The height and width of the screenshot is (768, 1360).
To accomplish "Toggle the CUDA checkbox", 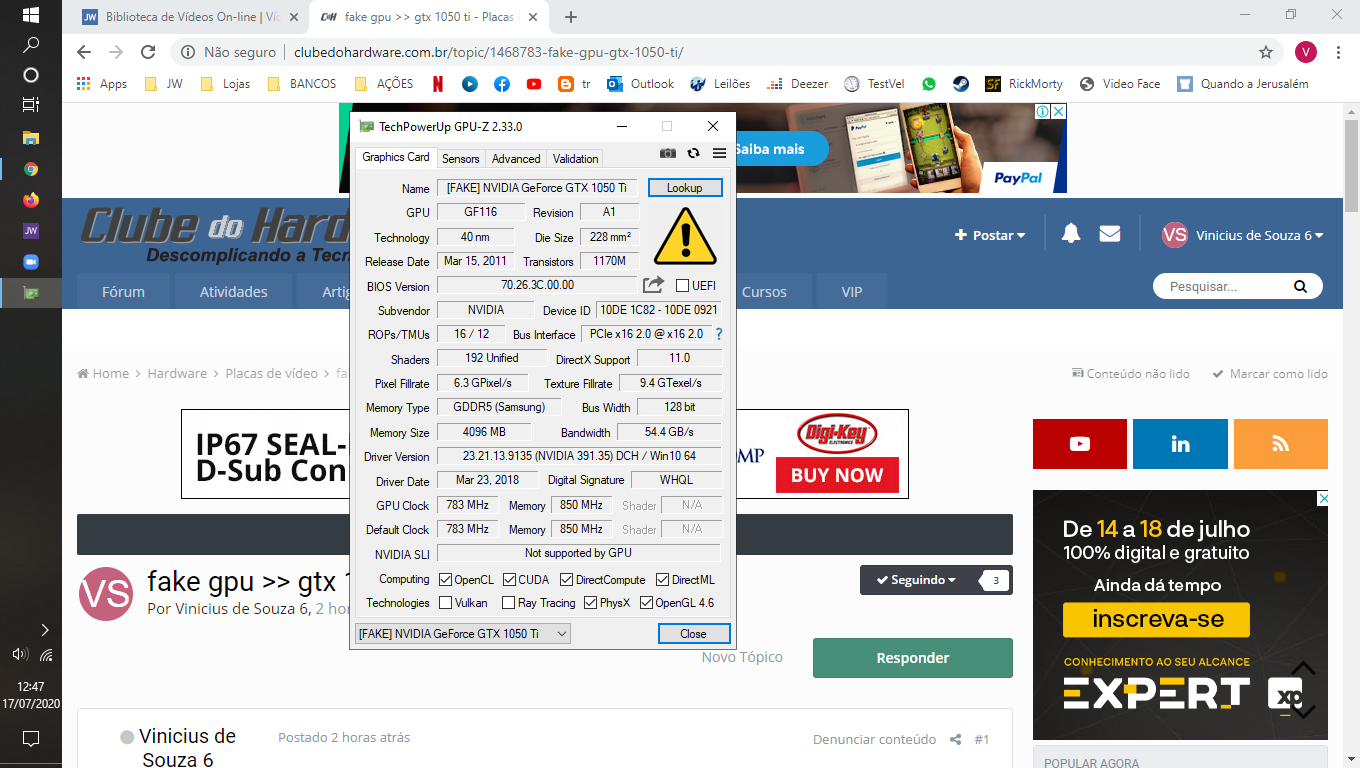I will pos(510,580).
